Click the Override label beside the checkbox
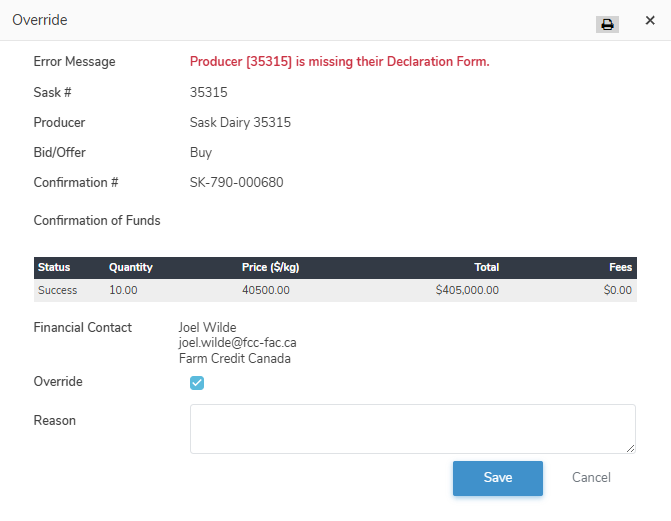Screen dimensions: 671x521 click(x=58, y=382)
